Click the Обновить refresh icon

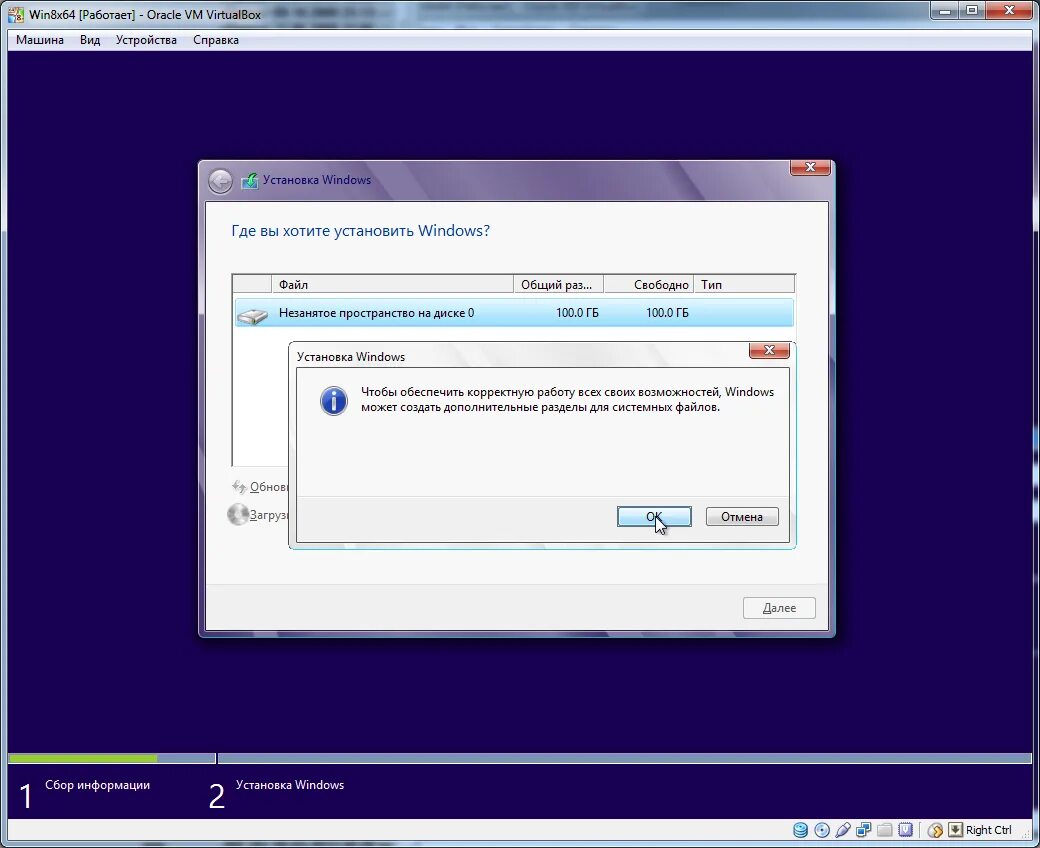239,487
